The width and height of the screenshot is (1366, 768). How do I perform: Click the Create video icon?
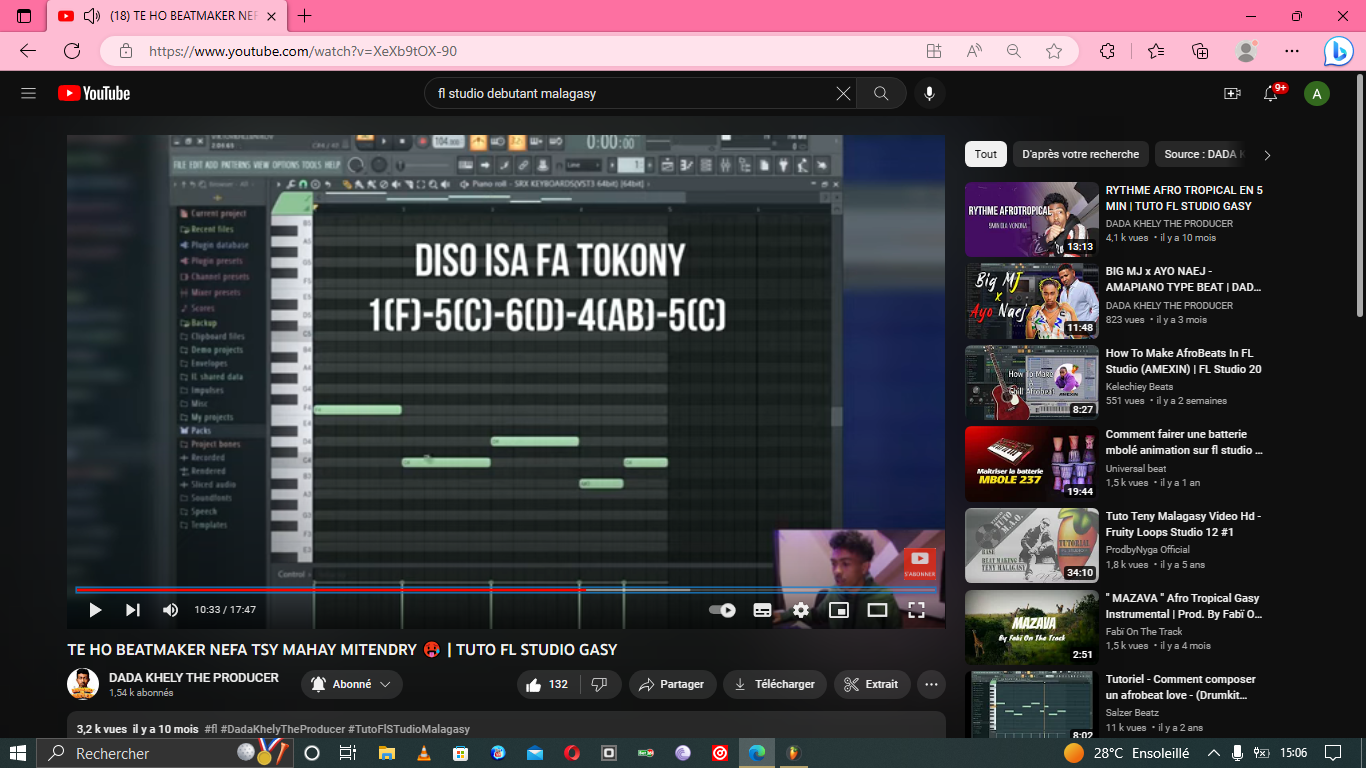pyautogui.click(x=1232, y=93)
